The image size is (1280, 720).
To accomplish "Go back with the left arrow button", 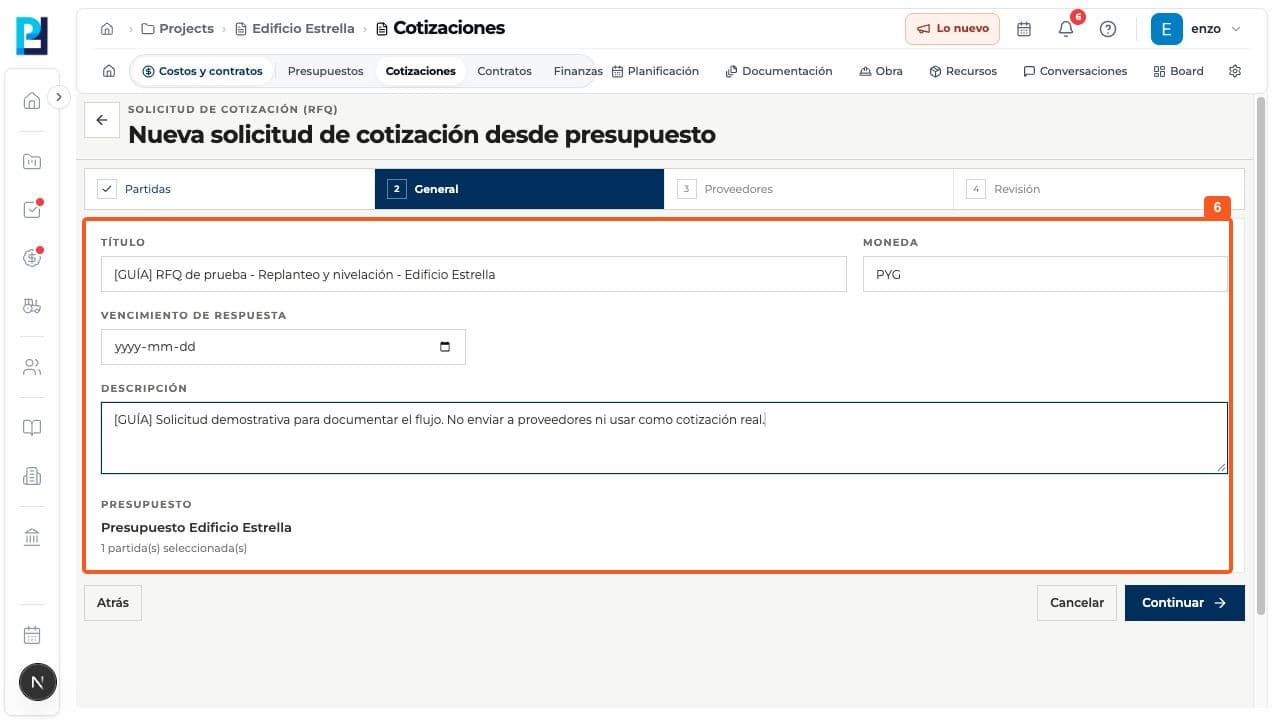I will [x=101, y=120].
